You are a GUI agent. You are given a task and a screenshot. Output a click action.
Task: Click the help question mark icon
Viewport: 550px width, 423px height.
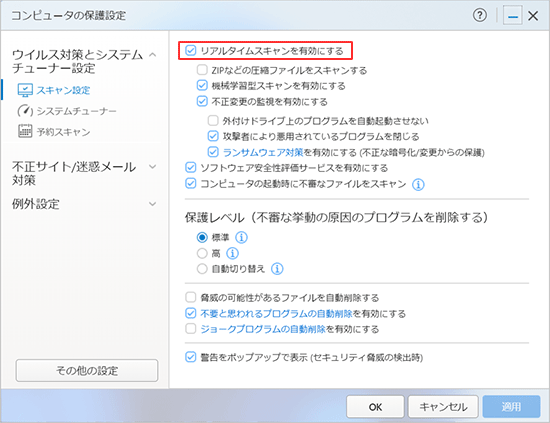(479, 15)
